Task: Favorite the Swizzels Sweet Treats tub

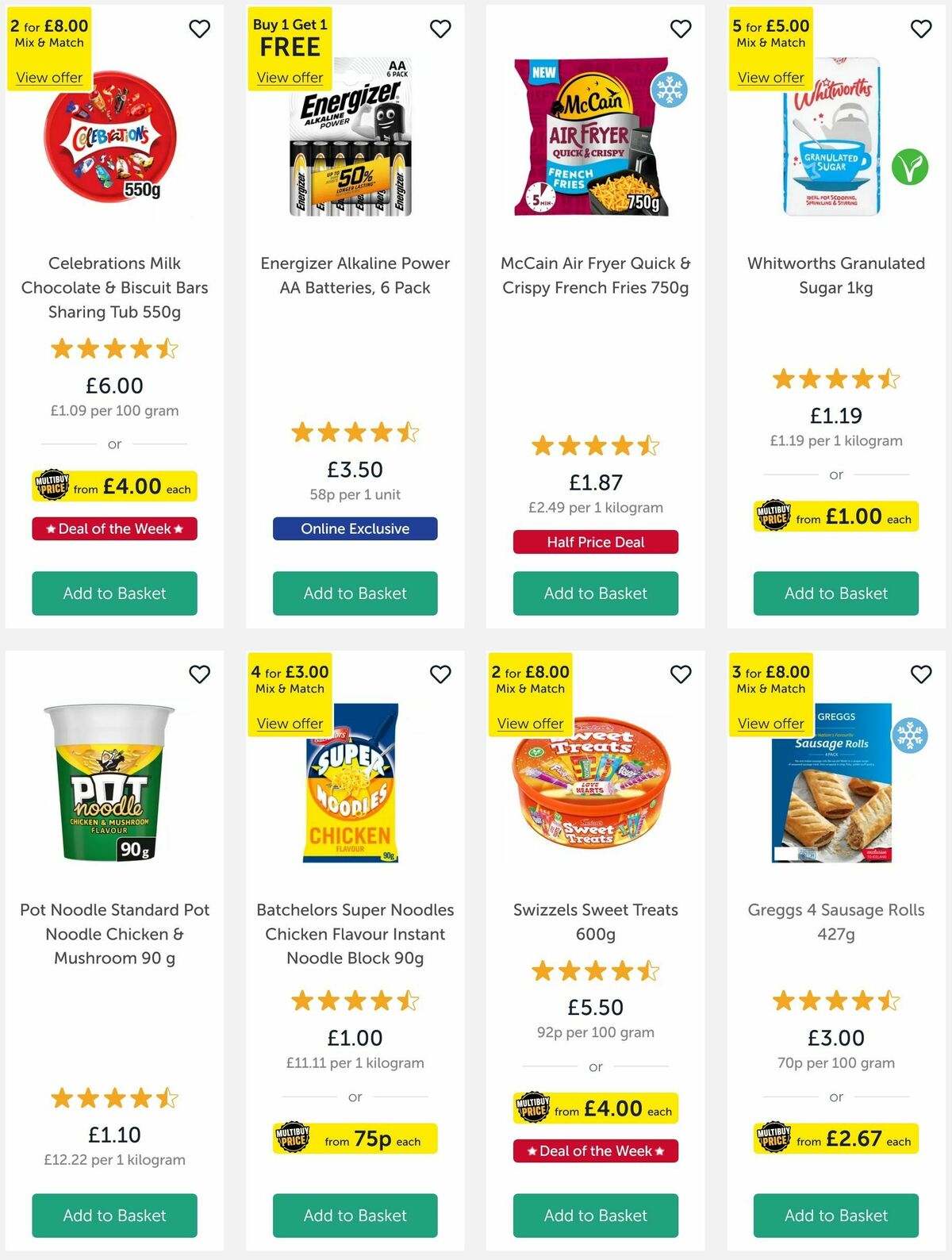Action: (x=681, y=674)
